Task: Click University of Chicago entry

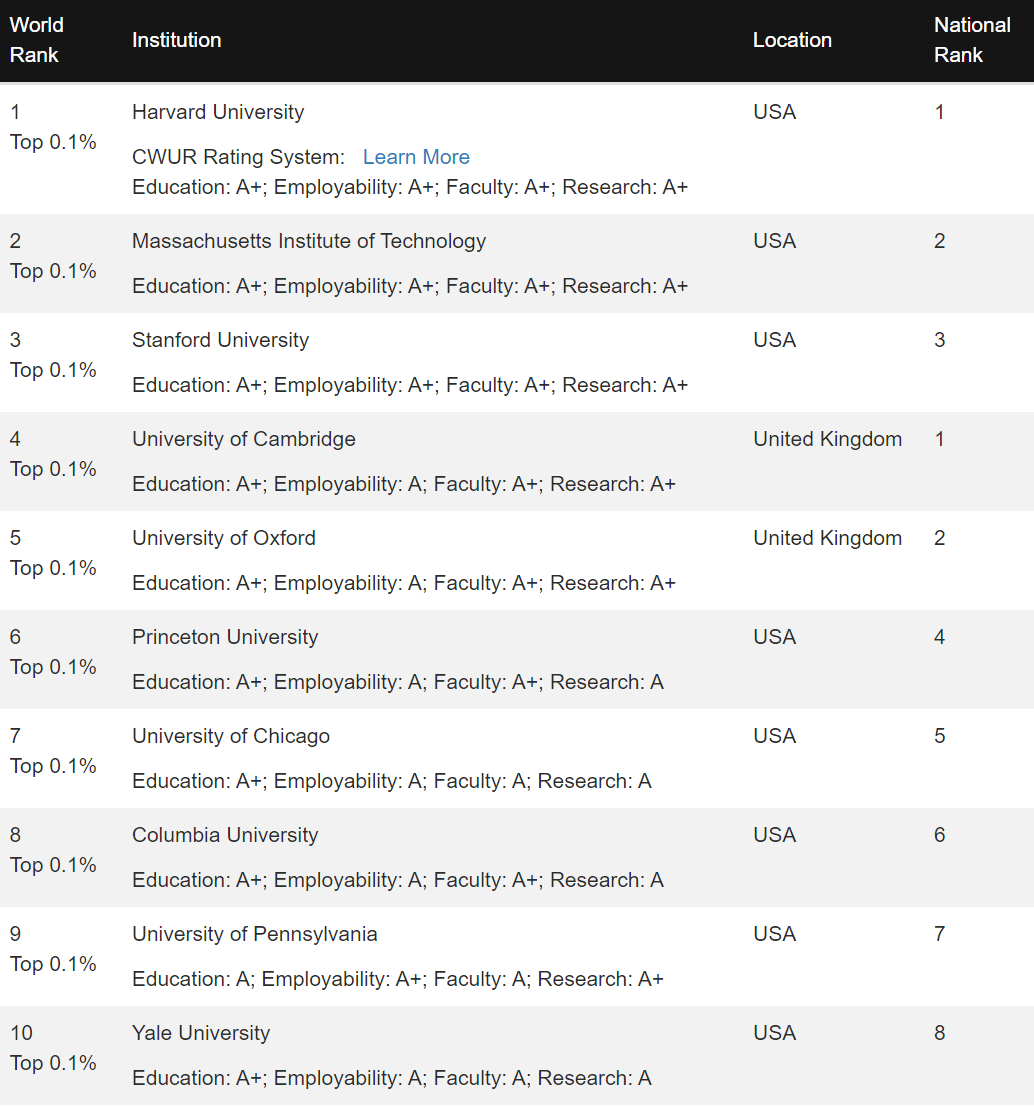Action: (x=231, y=736)
